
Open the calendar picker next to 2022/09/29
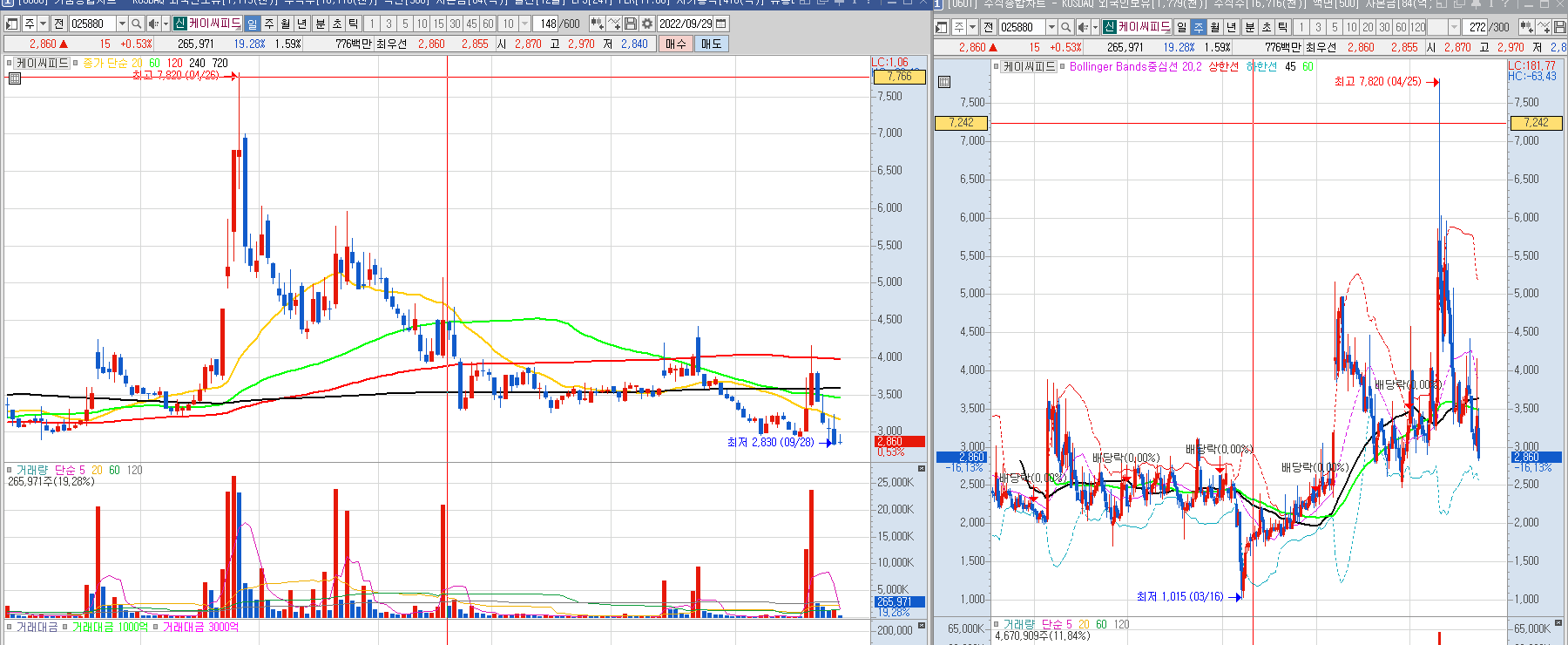(720, 24)
